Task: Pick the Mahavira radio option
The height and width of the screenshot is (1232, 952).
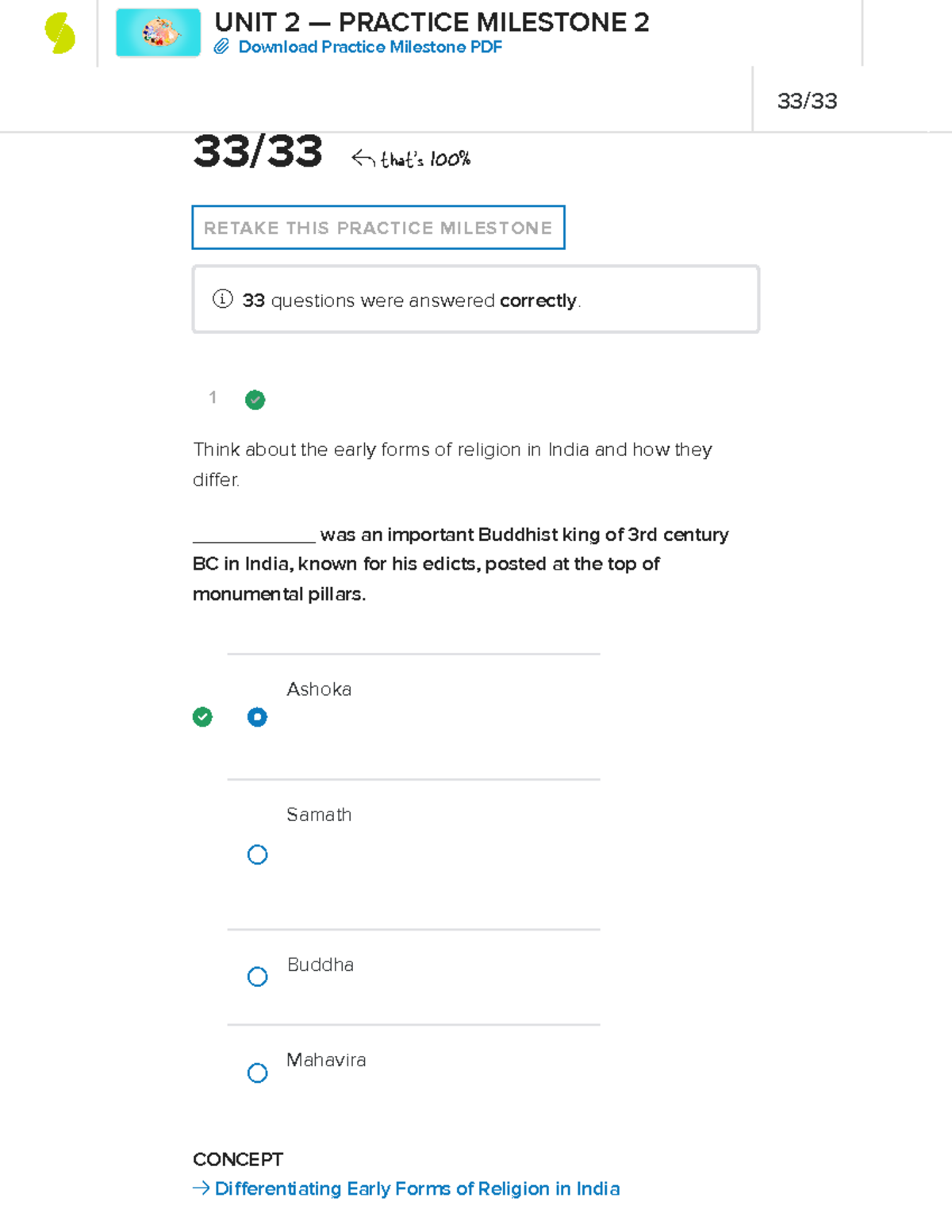Action: pyautogui.click(x=257, y=1073)
